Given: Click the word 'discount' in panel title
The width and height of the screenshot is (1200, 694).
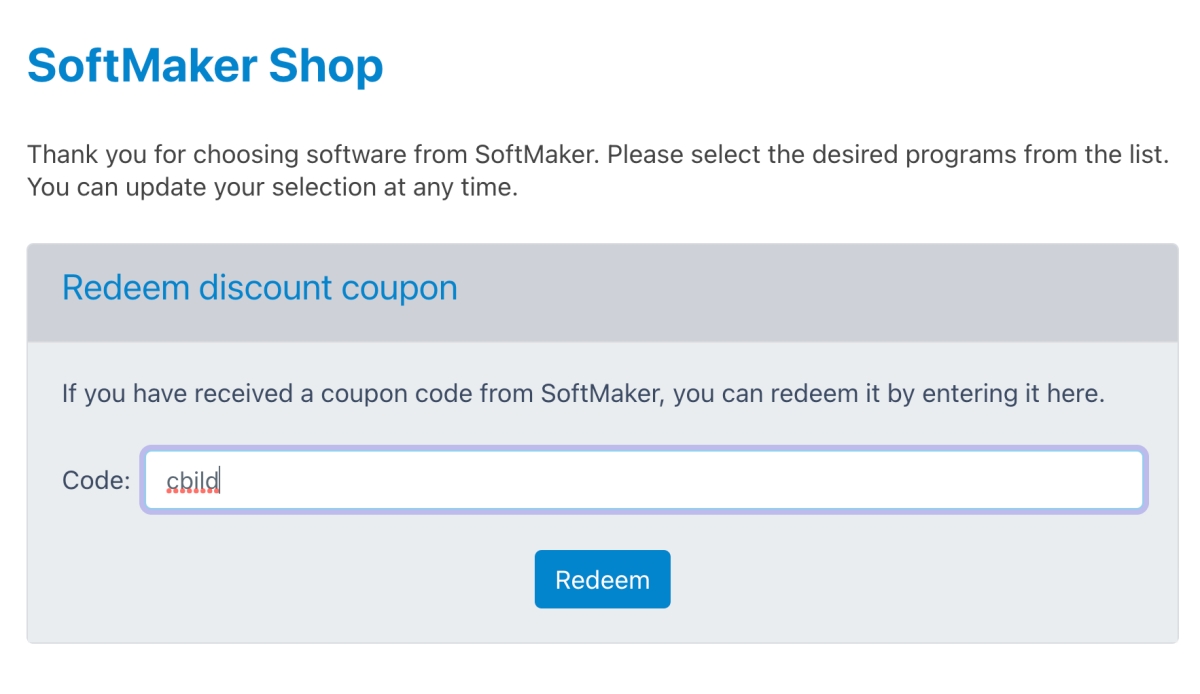Looking at the screenshot, I should tap(265, 288).
